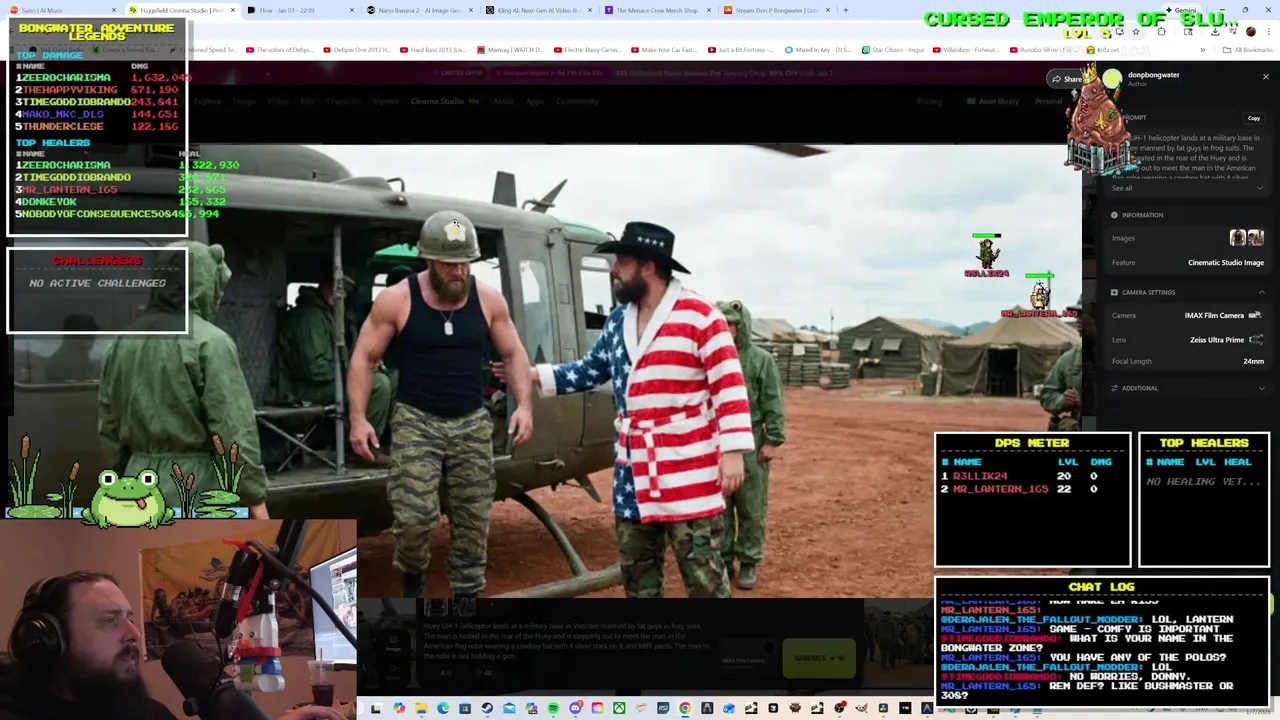Screen dimensions: 1280x720
Task: Open Google Chrome from the taskbar
Action: tap(685, 709)
